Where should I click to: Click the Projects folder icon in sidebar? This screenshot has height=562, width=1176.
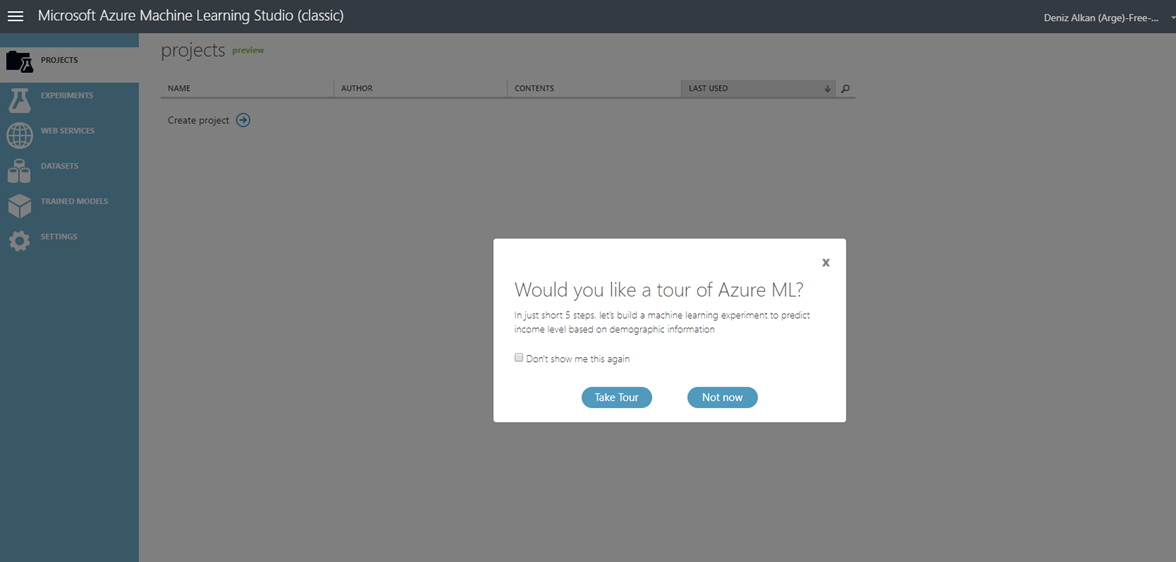tap(20, 62)
